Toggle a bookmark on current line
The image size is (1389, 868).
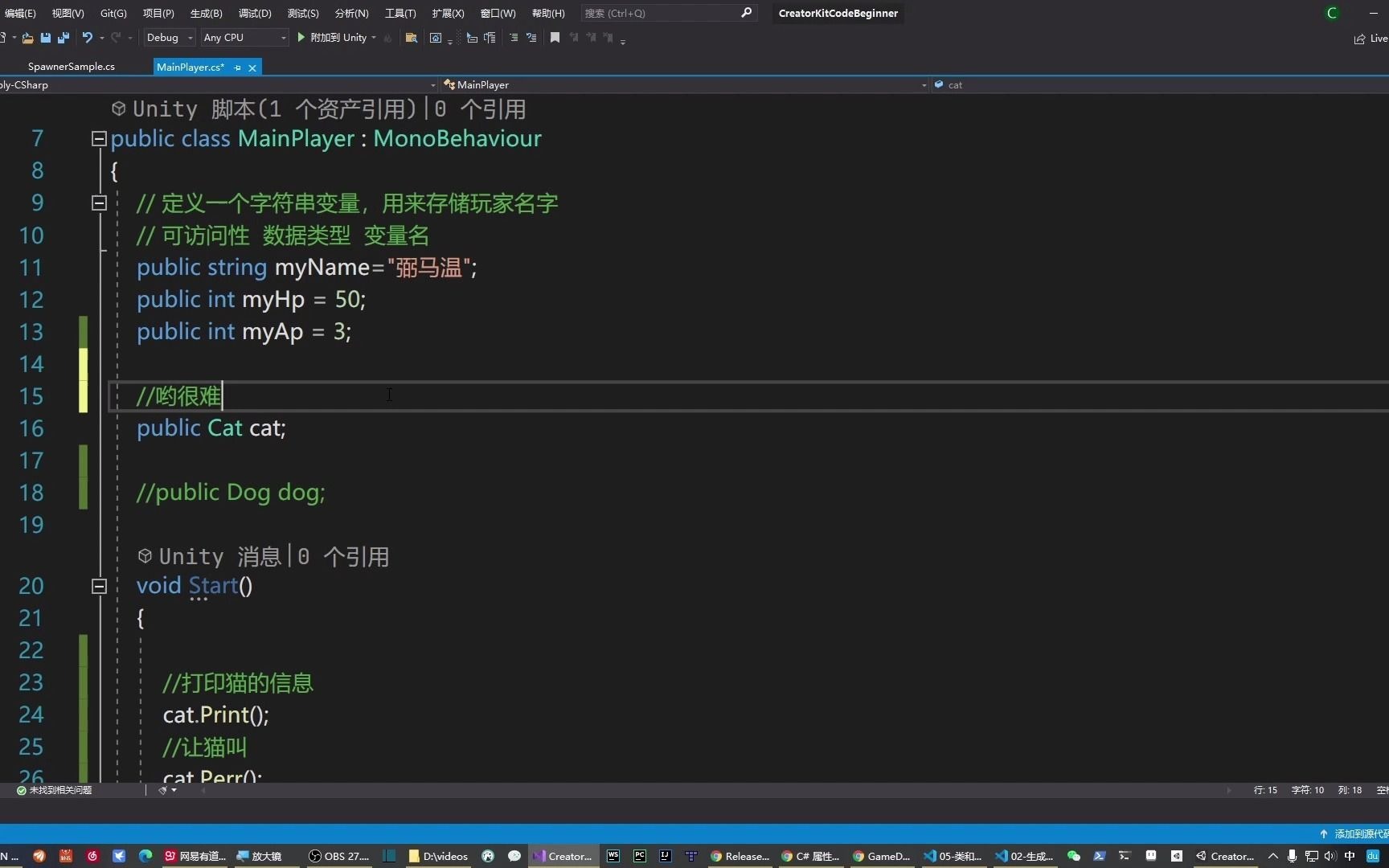tap(555, 38)
